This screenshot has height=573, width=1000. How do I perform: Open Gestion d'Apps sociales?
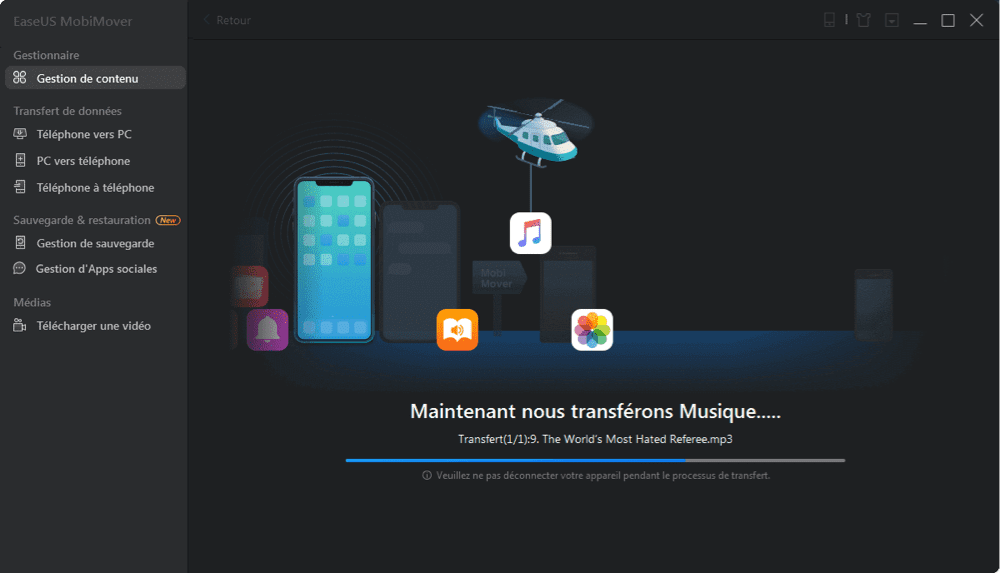click(x=96, y=269)
